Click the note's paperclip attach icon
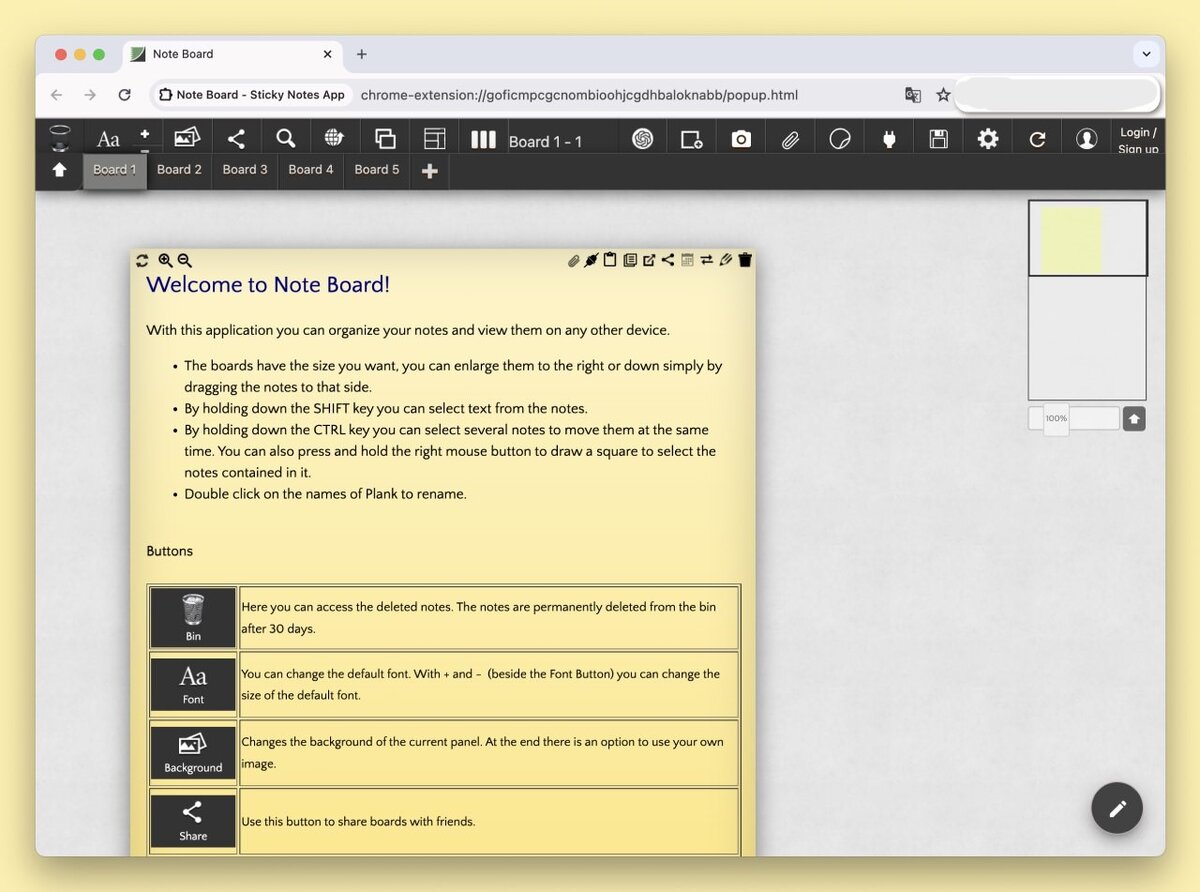 (x=573, y=260)
